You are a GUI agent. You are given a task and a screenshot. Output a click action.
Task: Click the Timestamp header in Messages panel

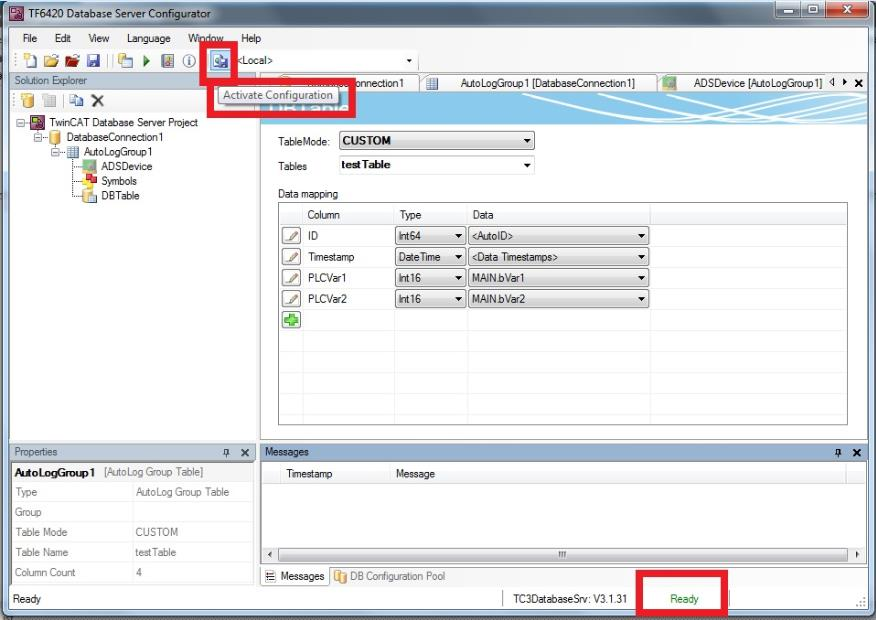309,474
